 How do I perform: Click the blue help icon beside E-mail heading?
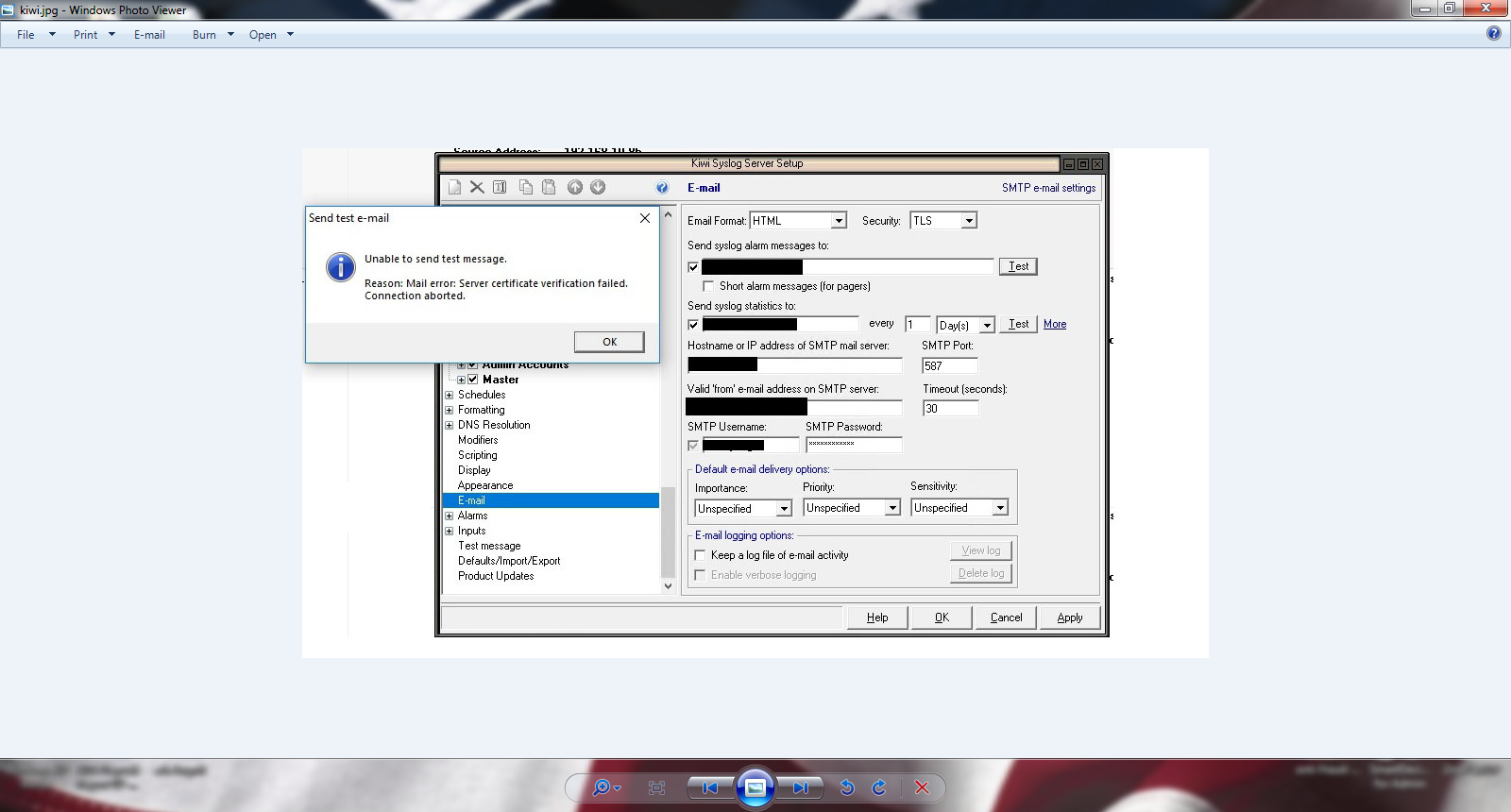tap(662, 188)
